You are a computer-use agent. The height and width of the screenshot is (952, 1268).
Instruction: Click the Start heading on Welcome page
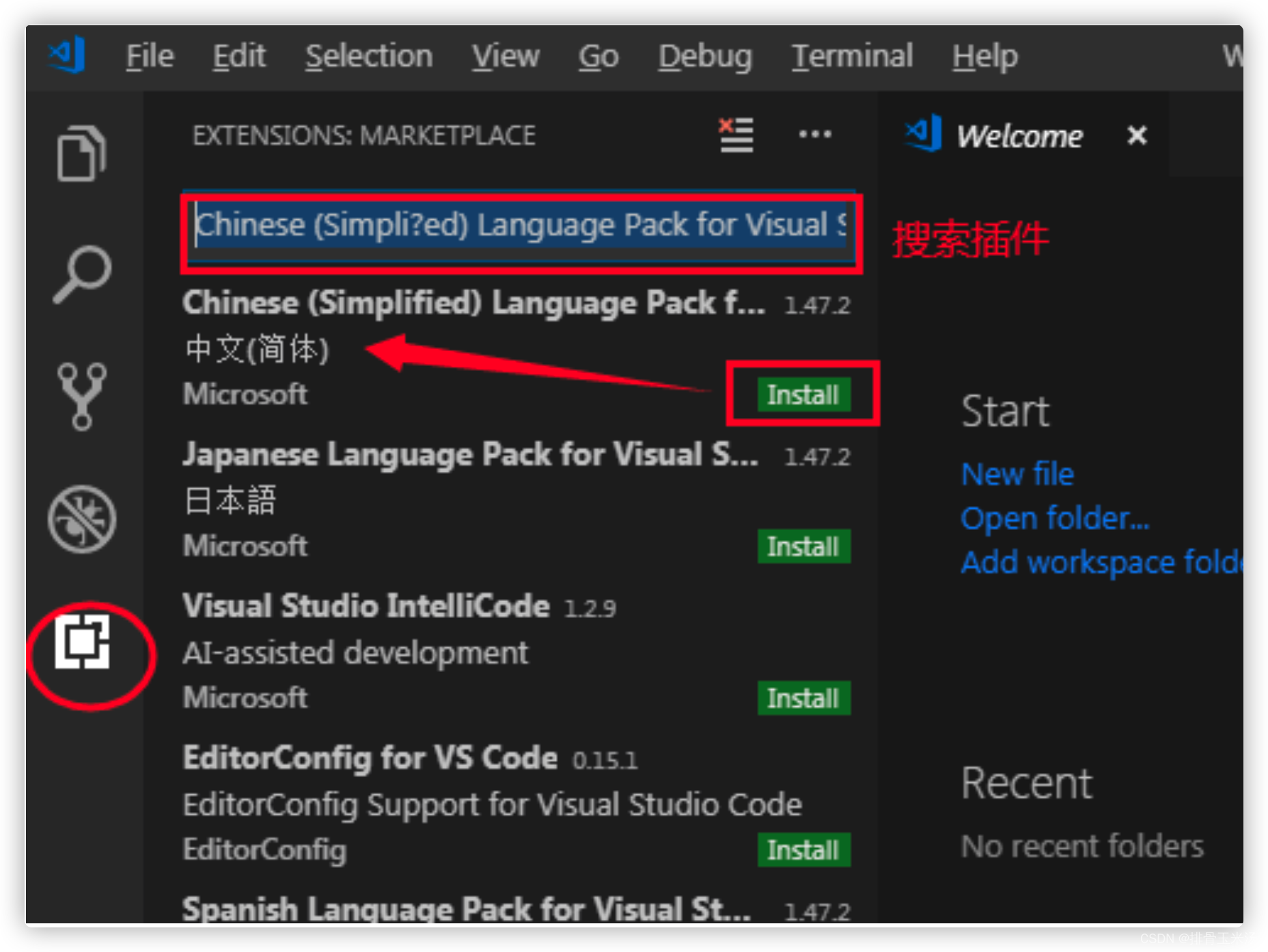pos(1005,411)
